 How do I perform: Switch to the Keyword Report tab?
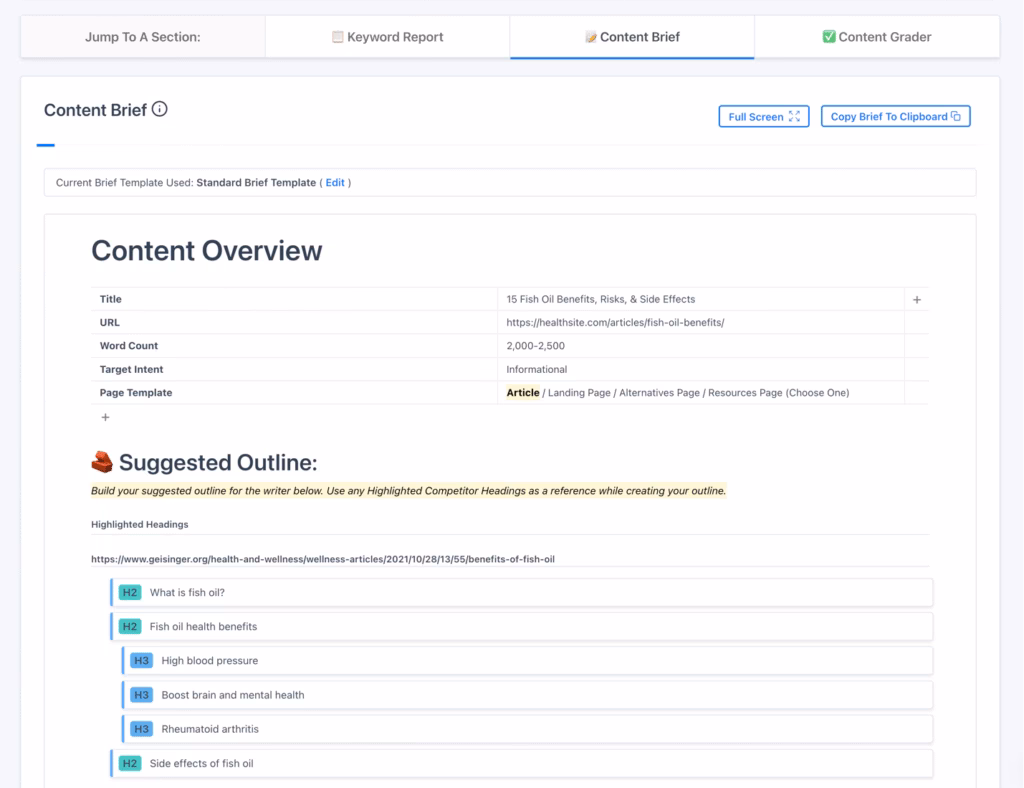[x=387, y=37]
